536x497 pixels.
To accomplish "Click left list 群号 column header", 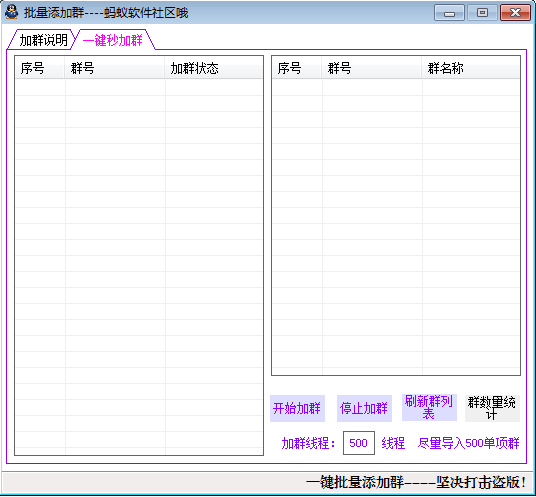I will (x=115, y=68).
